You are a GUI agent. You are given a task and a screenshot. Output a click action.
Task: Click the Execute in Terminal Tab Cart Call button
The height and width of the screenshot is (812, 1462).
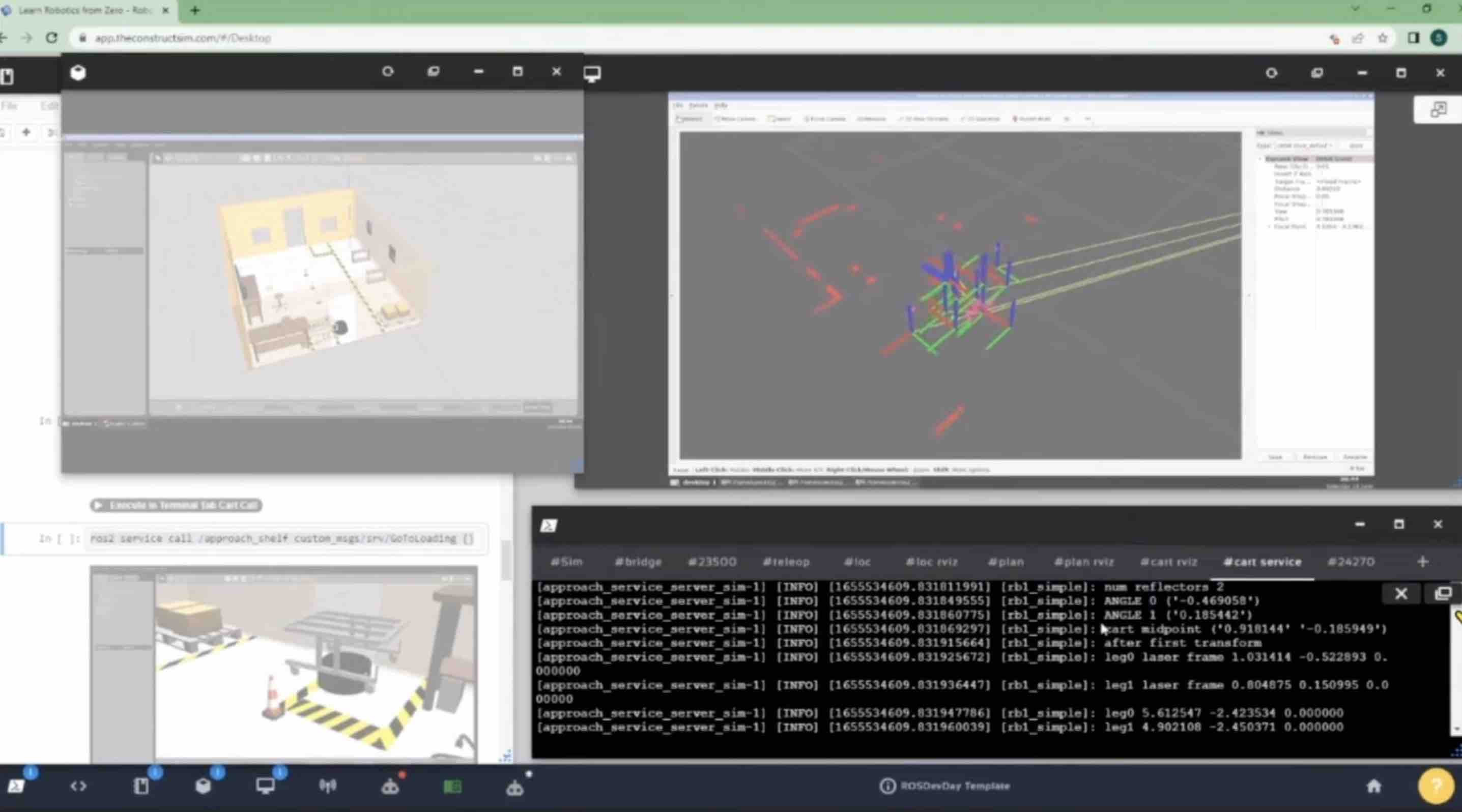(x=176, y=505)
